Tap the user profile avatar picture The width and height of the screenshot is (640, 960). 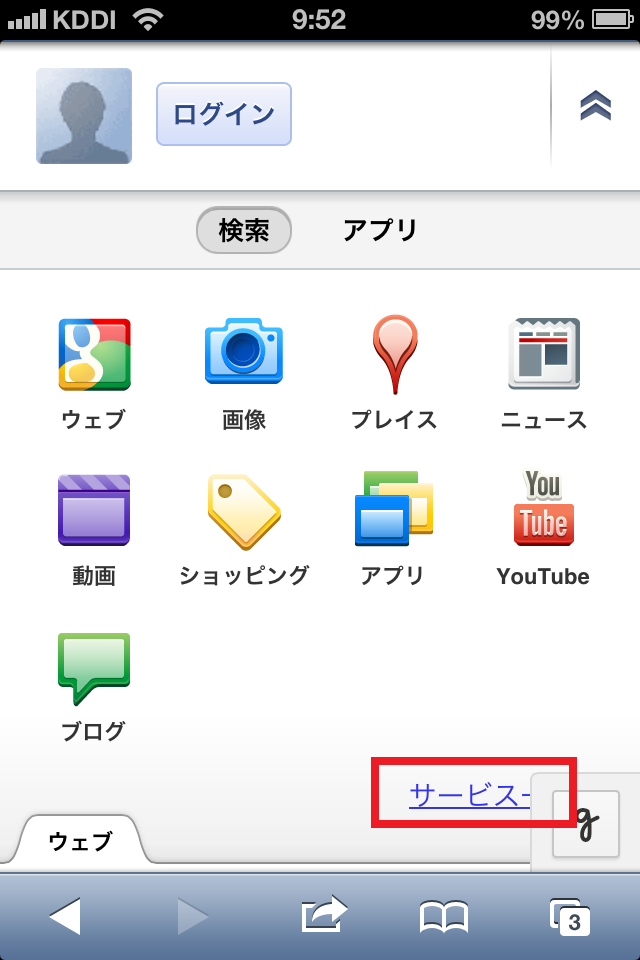point(84,116)
